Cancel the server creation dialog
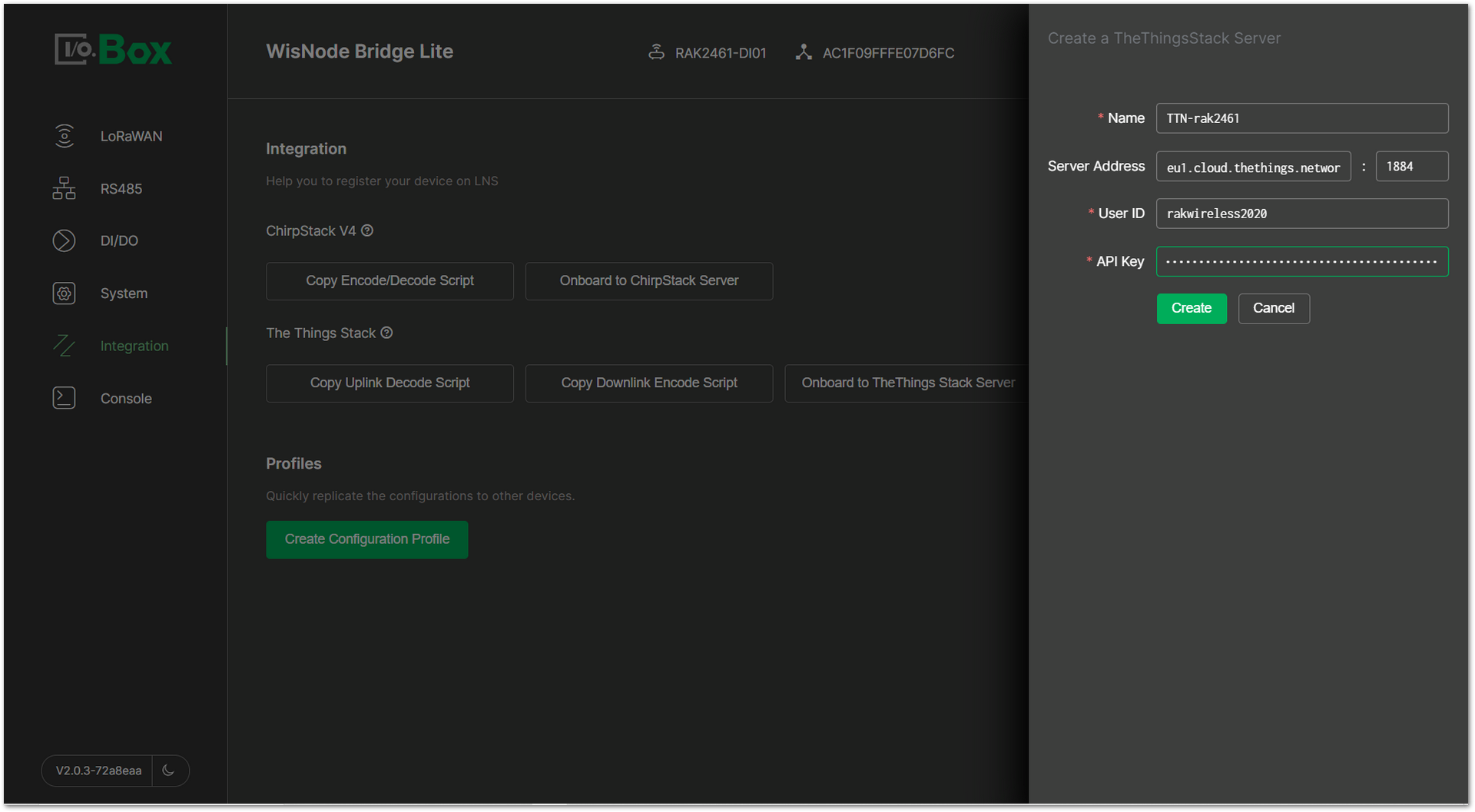Viewport: 1475px width, 812px height. pyautogui.click(x=1274, y=308)
